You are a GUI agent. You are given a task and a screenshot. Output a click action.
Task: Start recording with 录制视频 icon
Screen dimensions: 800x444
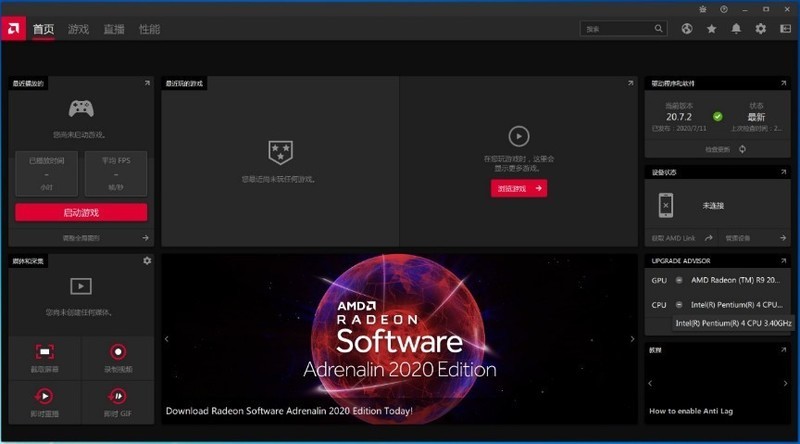pos(118,352)
